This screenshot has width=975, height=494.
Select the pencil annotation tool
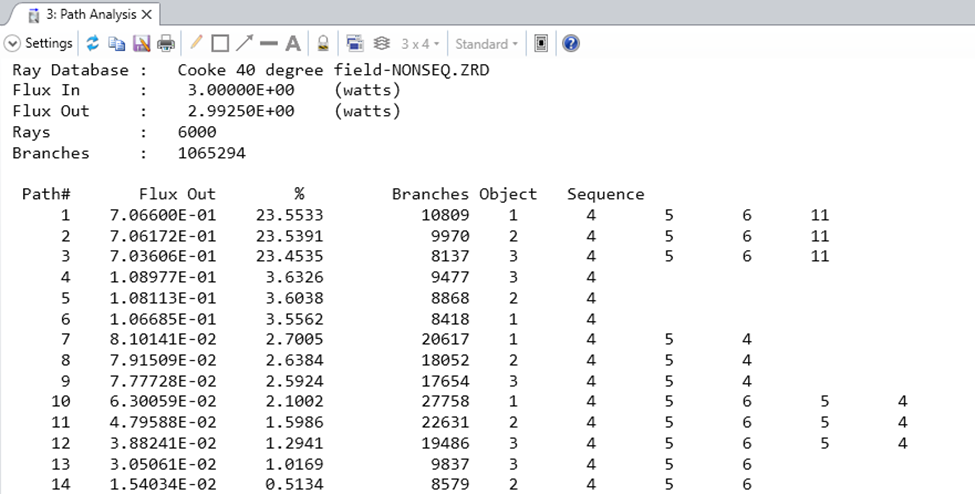[x=196, y=44]
